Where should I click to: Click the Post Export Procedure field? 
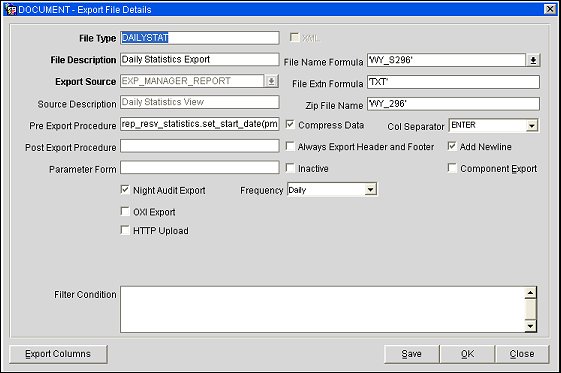click(200, 146)
